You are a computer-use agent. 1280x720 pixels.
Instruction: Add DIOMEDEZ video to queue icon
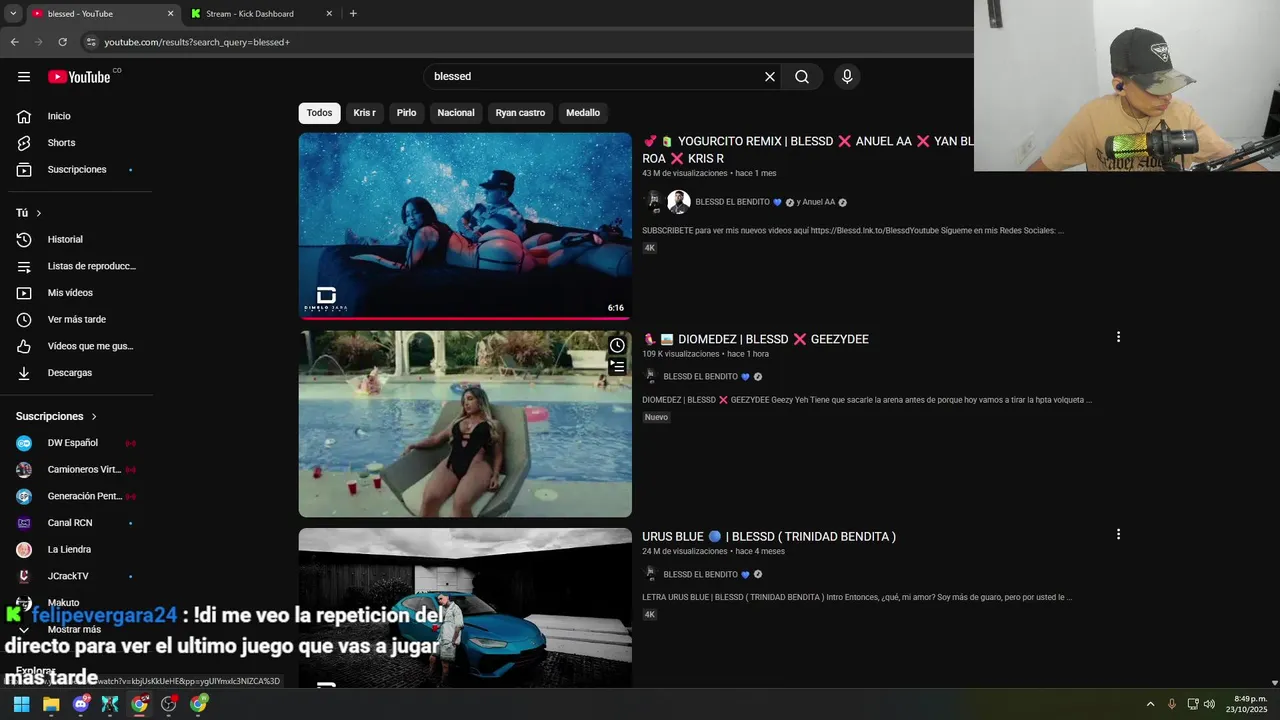point(617,367)
